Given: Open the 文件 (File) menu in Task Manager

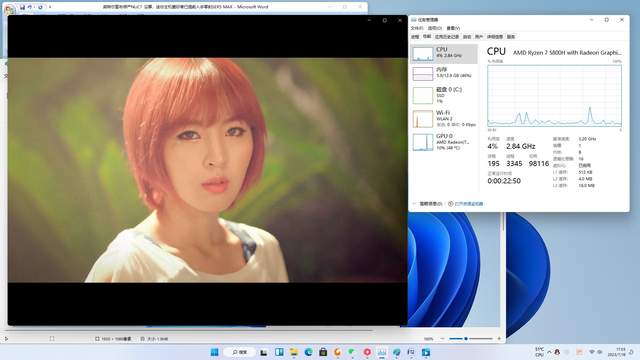Looking at the screenshot, I should [x=417, y=28].
